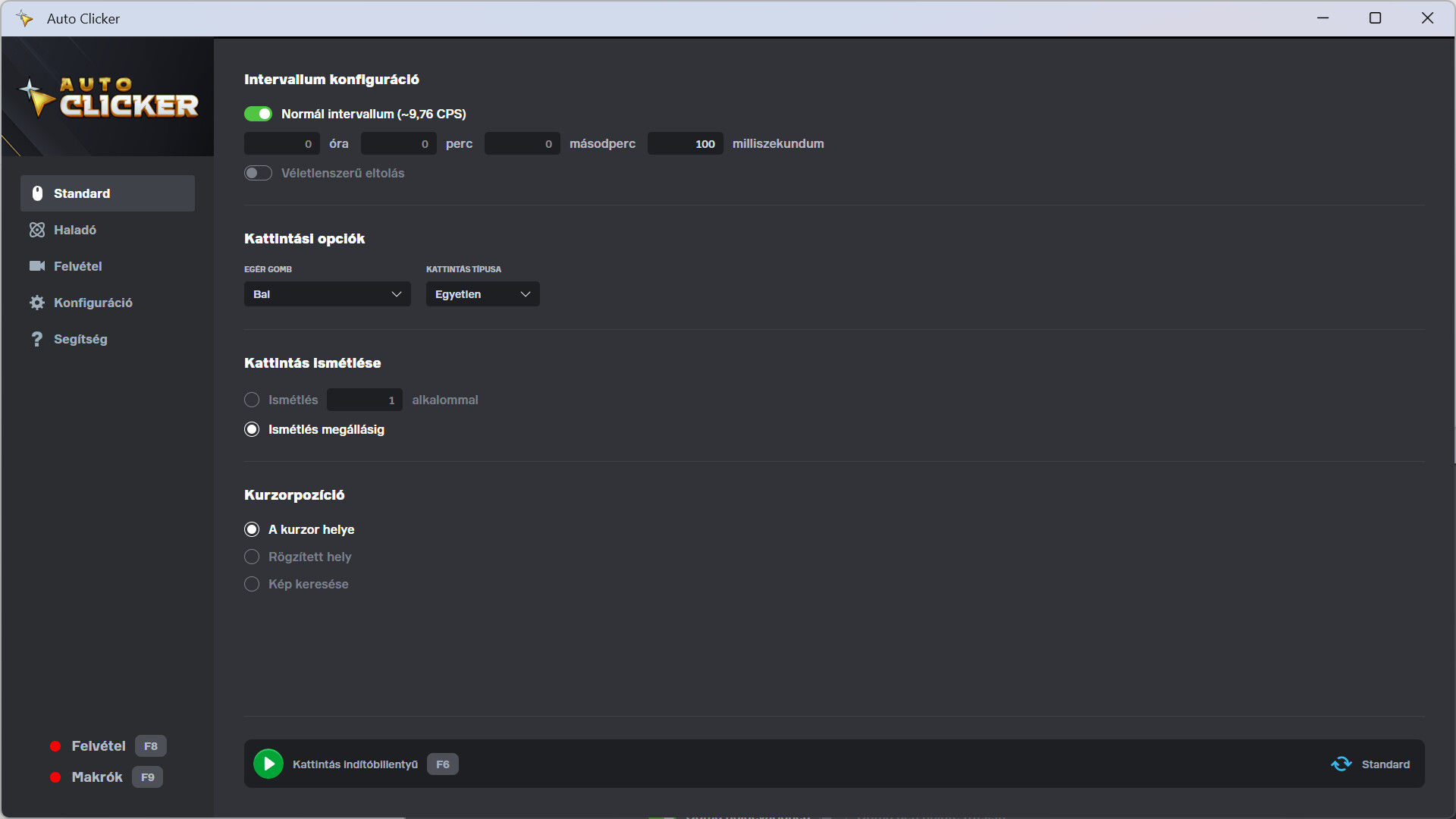Click the Auto Clicker title bar app icon

(x=25, y=18)
